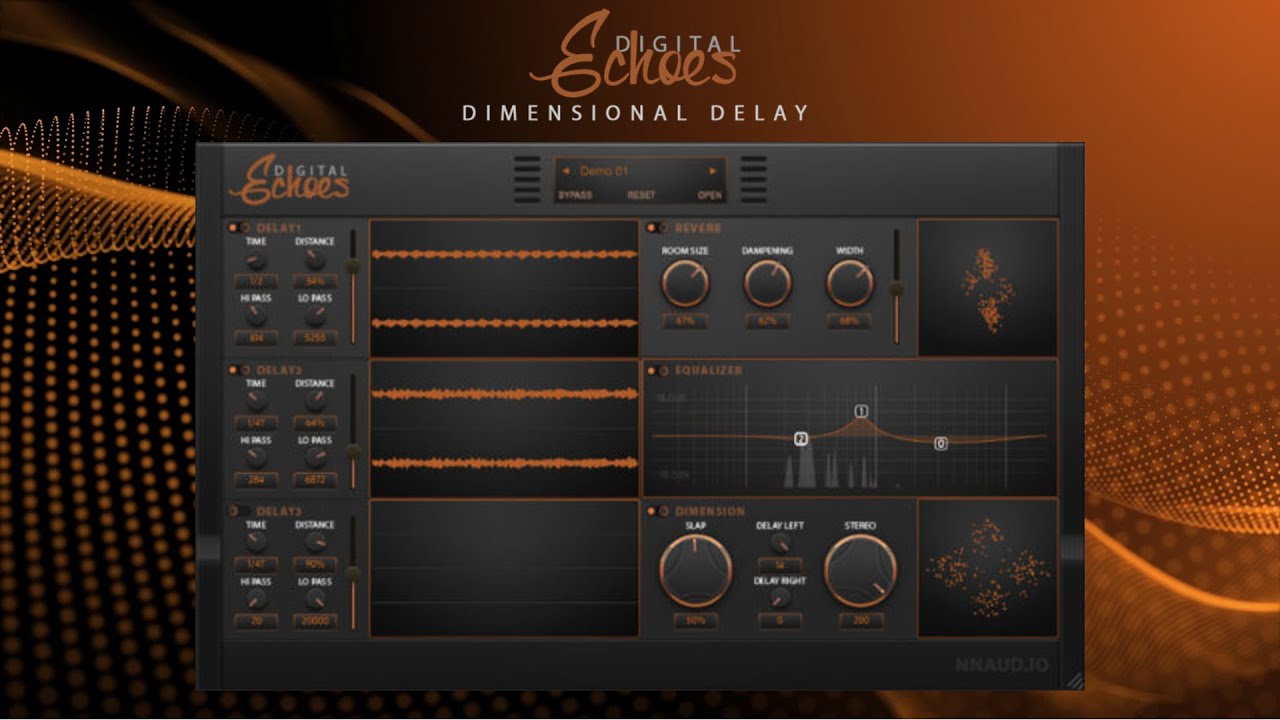Screen dimensions: 1280x720
Task: Click OPEN in the preset panel
Action: pyautogui.click(x=710, y=195)
